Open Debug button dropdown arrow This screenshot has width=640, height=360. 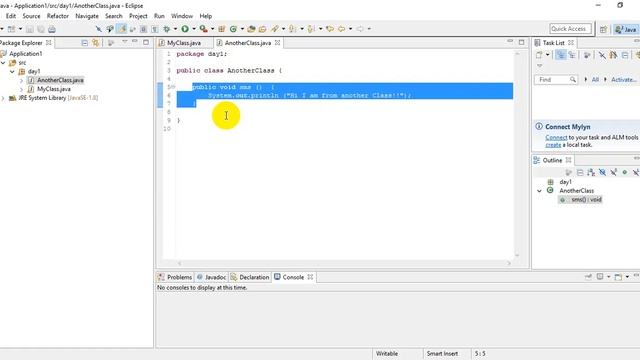(x=176, y=29)
